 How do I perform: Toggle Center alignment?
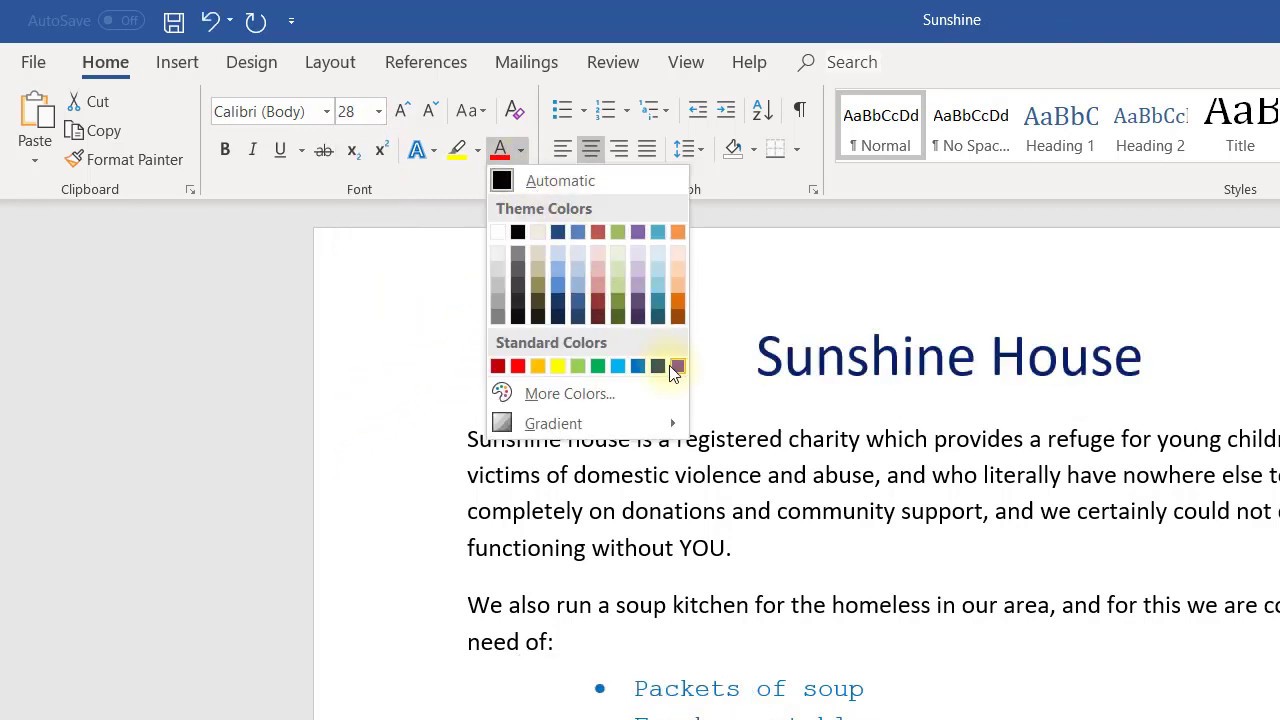pos(591,150)
